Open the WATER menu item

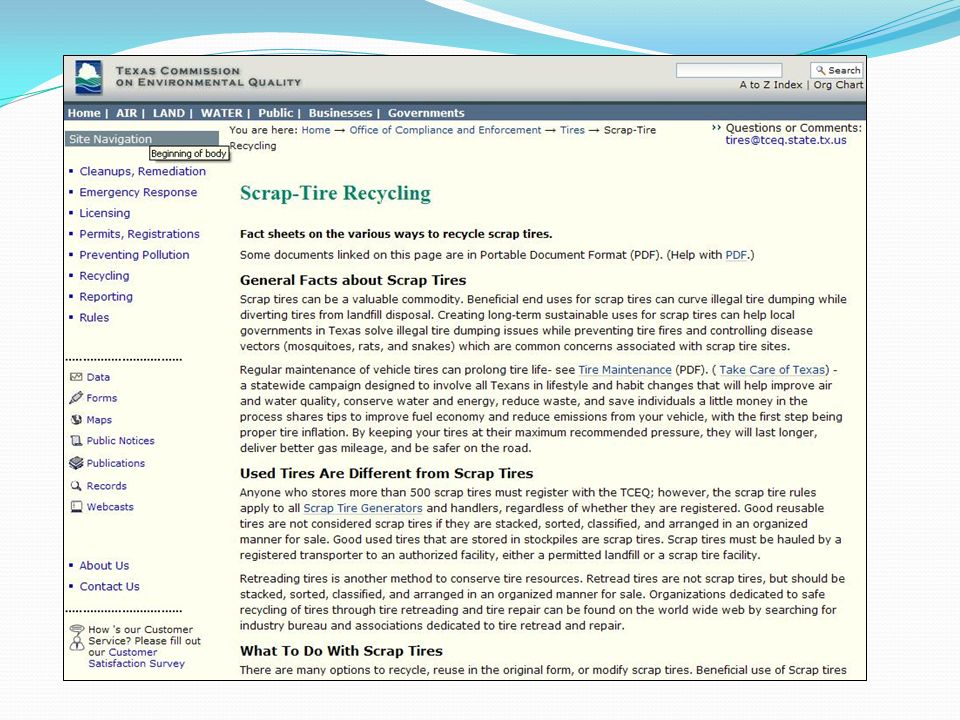222,113
